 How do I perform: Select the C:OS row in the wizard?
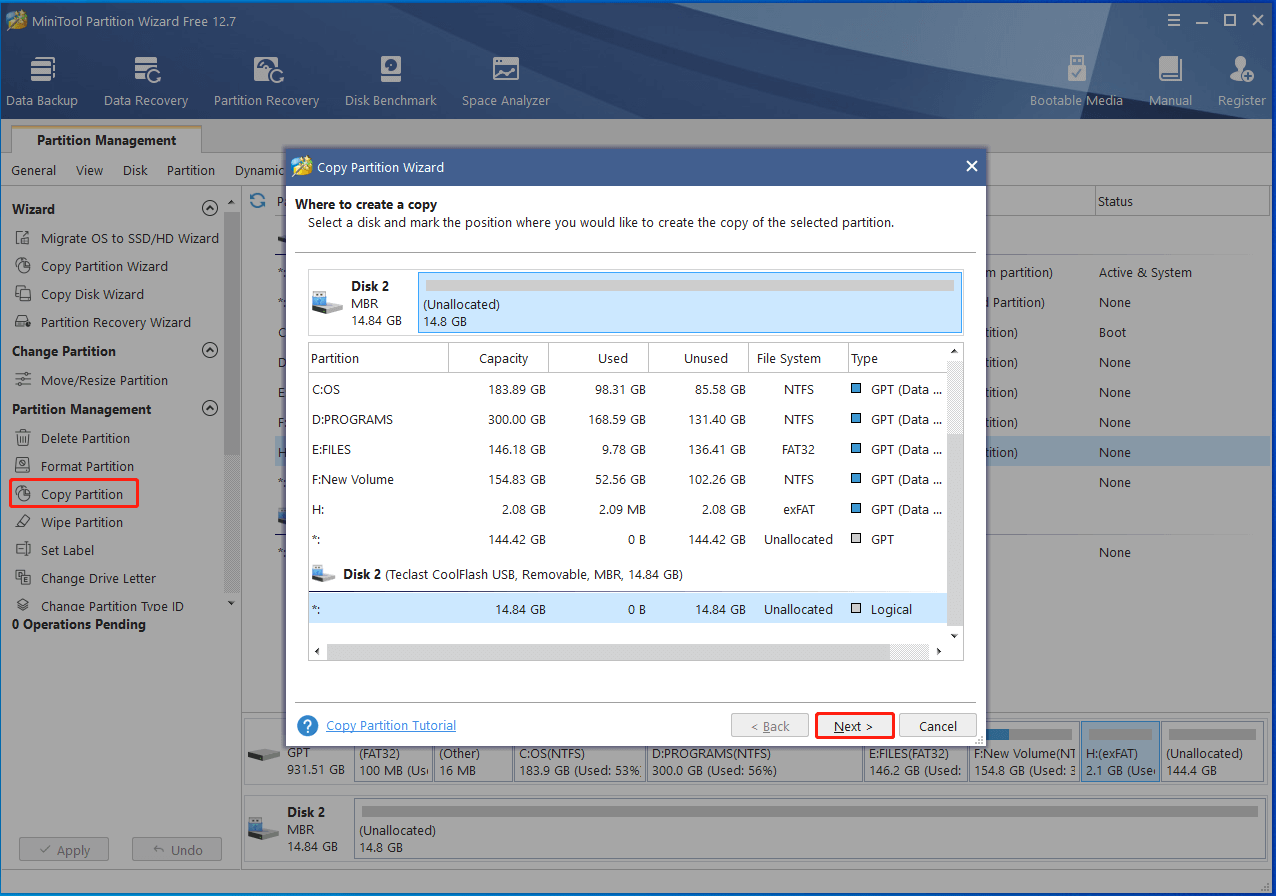(x=628, y=389)
